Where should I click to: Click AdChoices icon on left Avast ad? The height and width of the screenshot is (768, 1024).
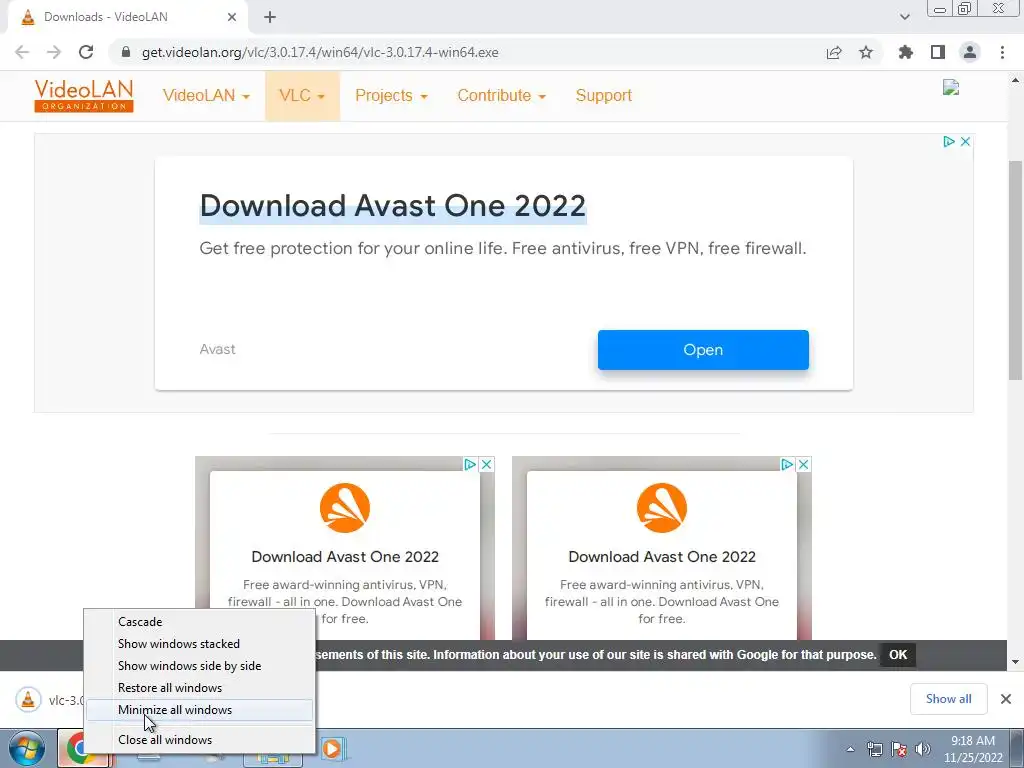470,464
